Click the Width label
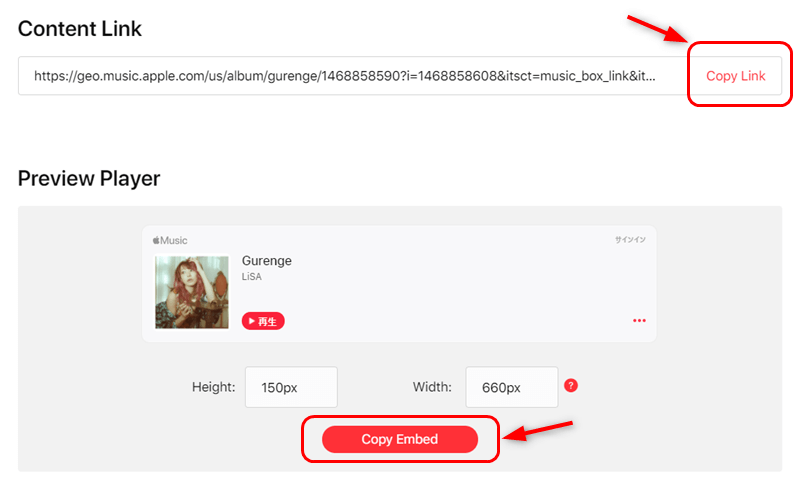The image size is (800, 488). [x=432, y=387]
